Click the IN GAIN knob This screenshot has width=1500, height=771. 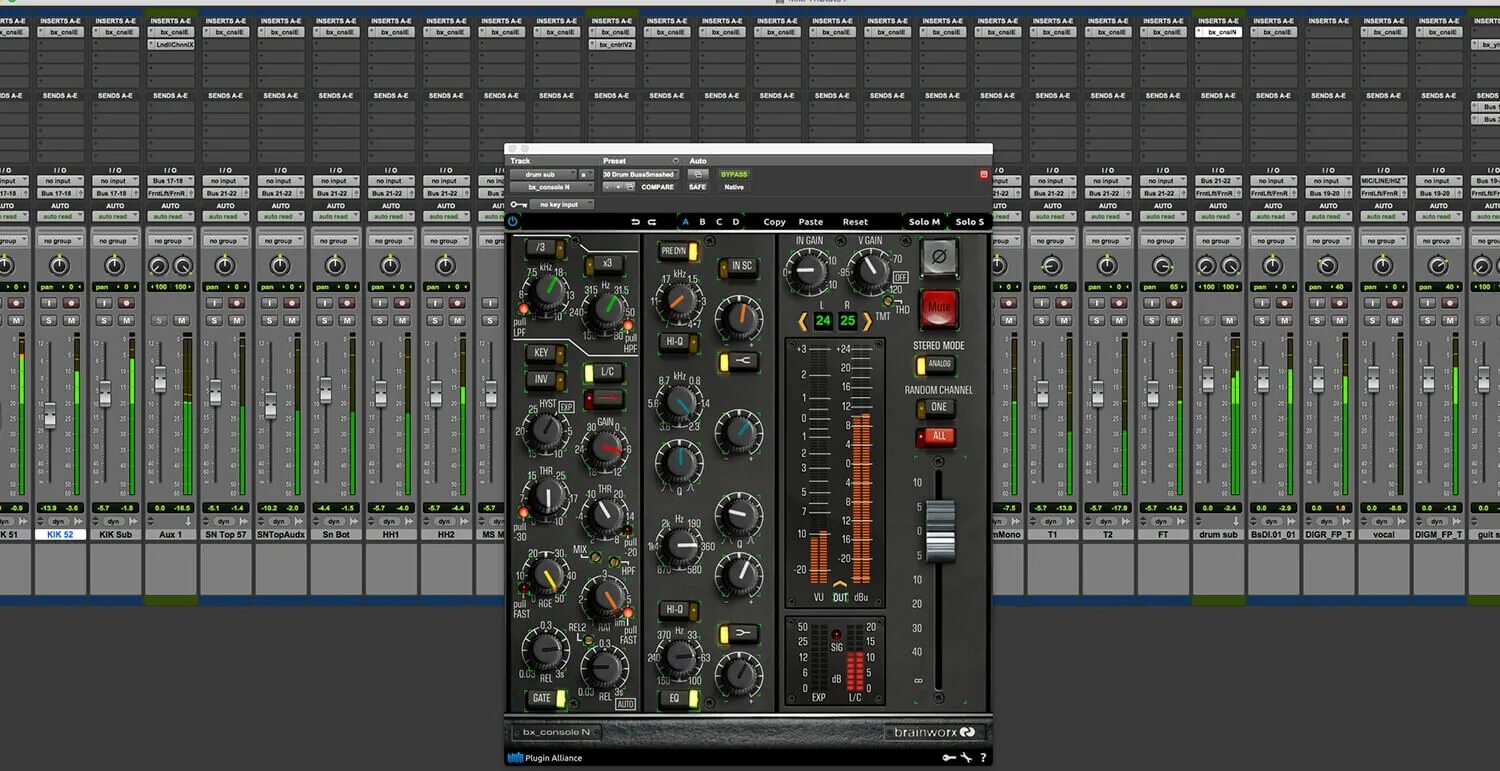[807, 270]
